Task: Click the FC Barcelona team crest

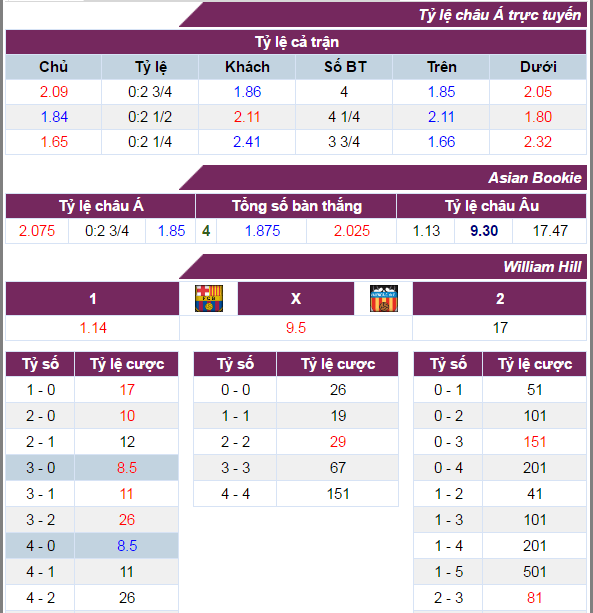Action: point(209,298)
